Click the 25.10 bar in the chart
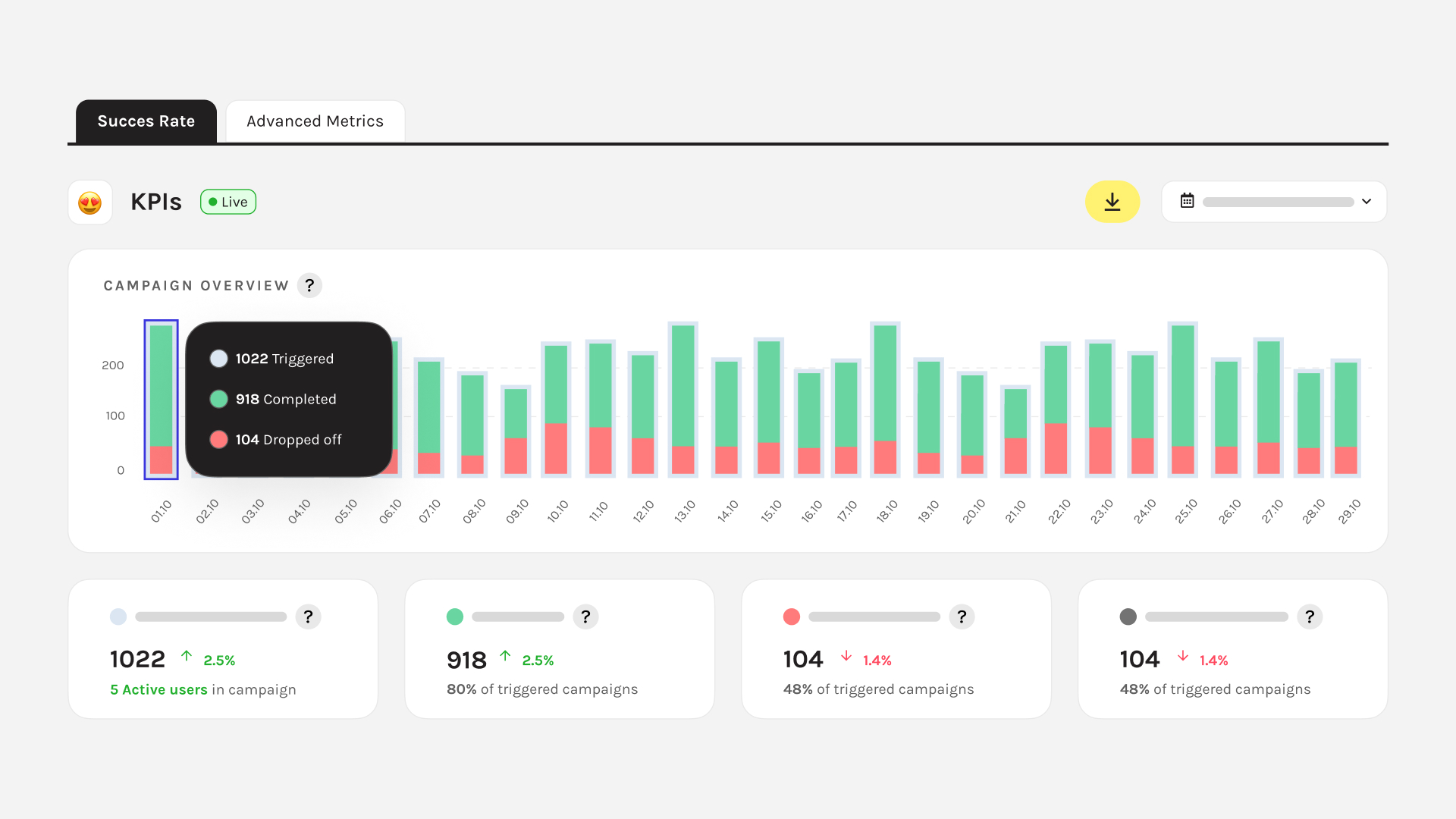Image resolution: width=1456 pixels, height=819 pixels. pyautogui.click(x=1182, y=399)
